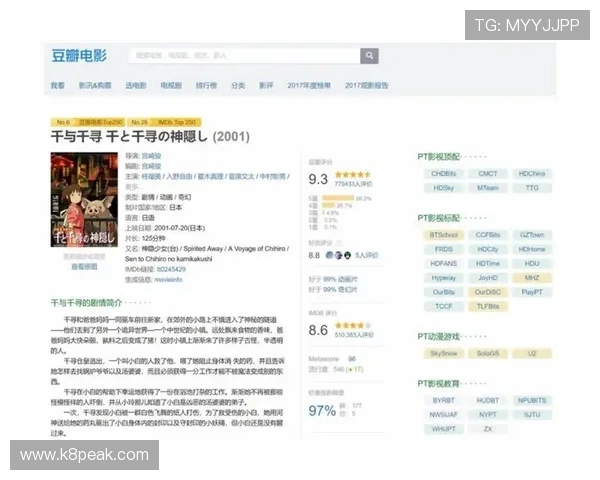Open the 2017年度榜单 nav item
Screen dimensions: 600x480
click(x=309, y=85)
